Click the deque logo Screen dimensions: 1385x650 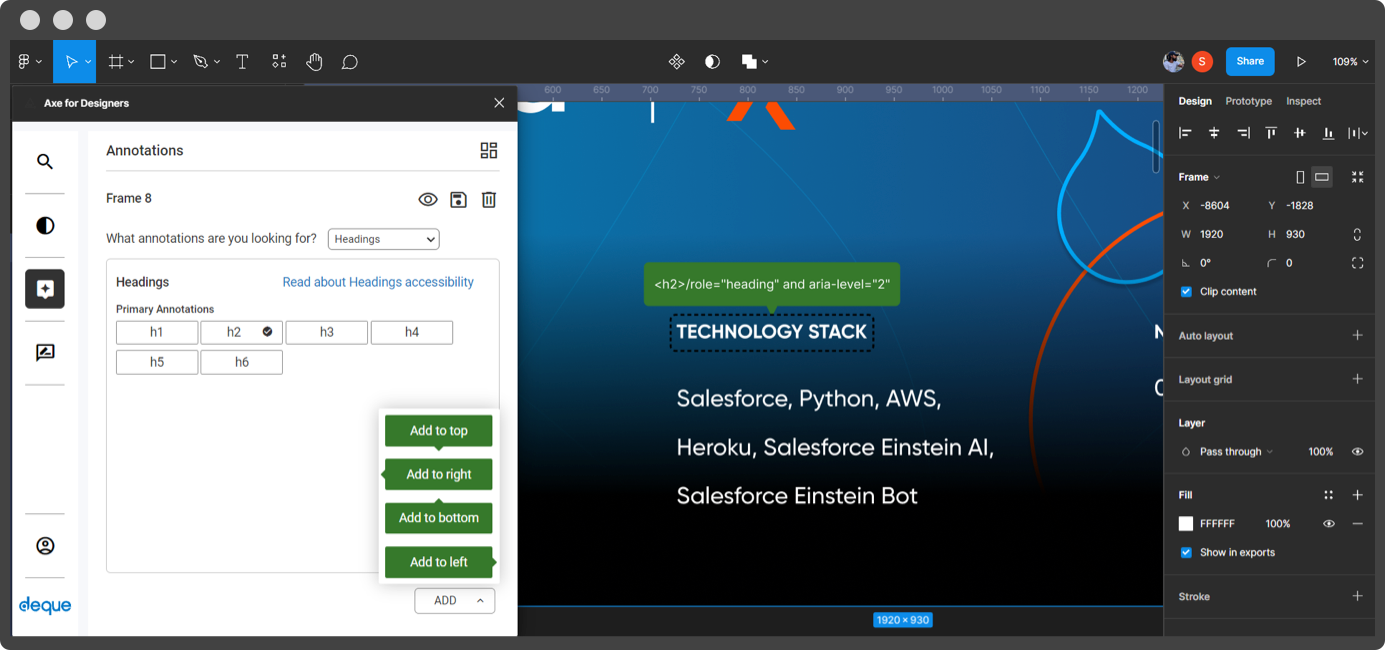(x=45, y=605)
